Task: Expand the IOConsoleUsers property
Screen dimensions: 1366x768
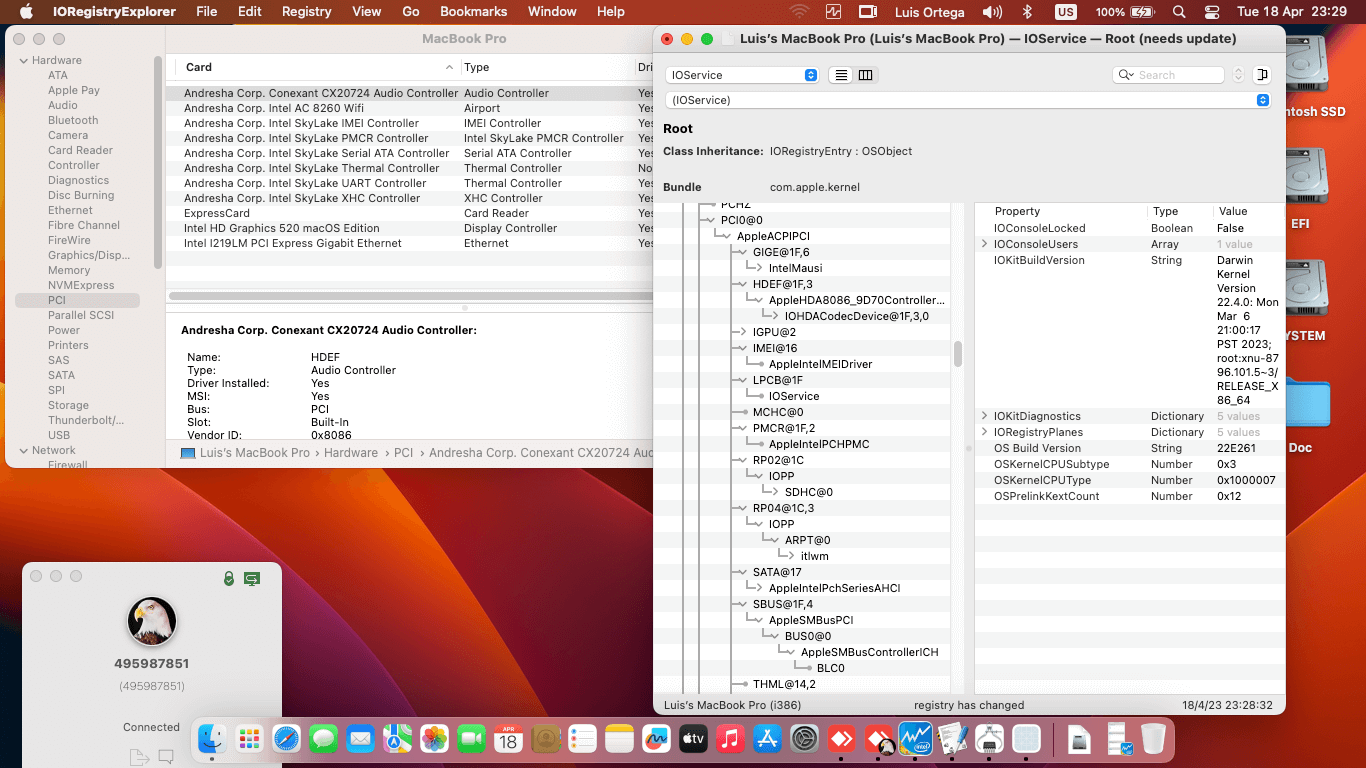Action: [x=984, y=244]
